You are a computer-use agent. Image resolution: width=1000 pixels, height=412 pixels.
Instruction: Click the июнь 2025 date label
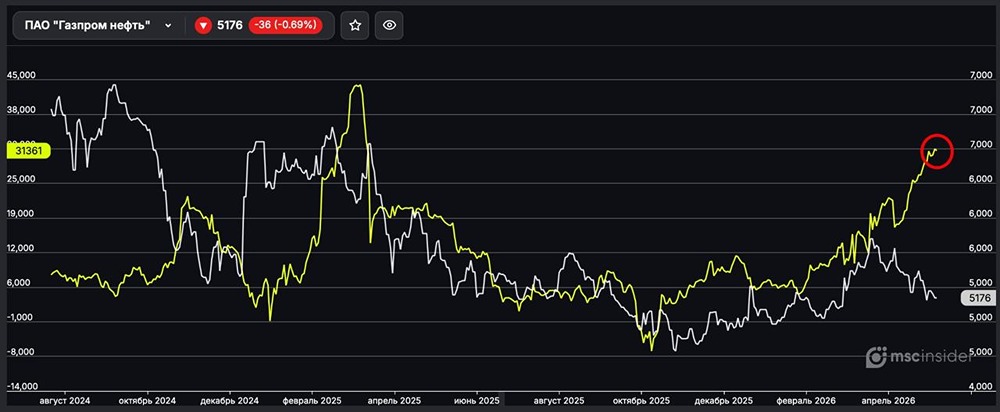tap(476, 401)
